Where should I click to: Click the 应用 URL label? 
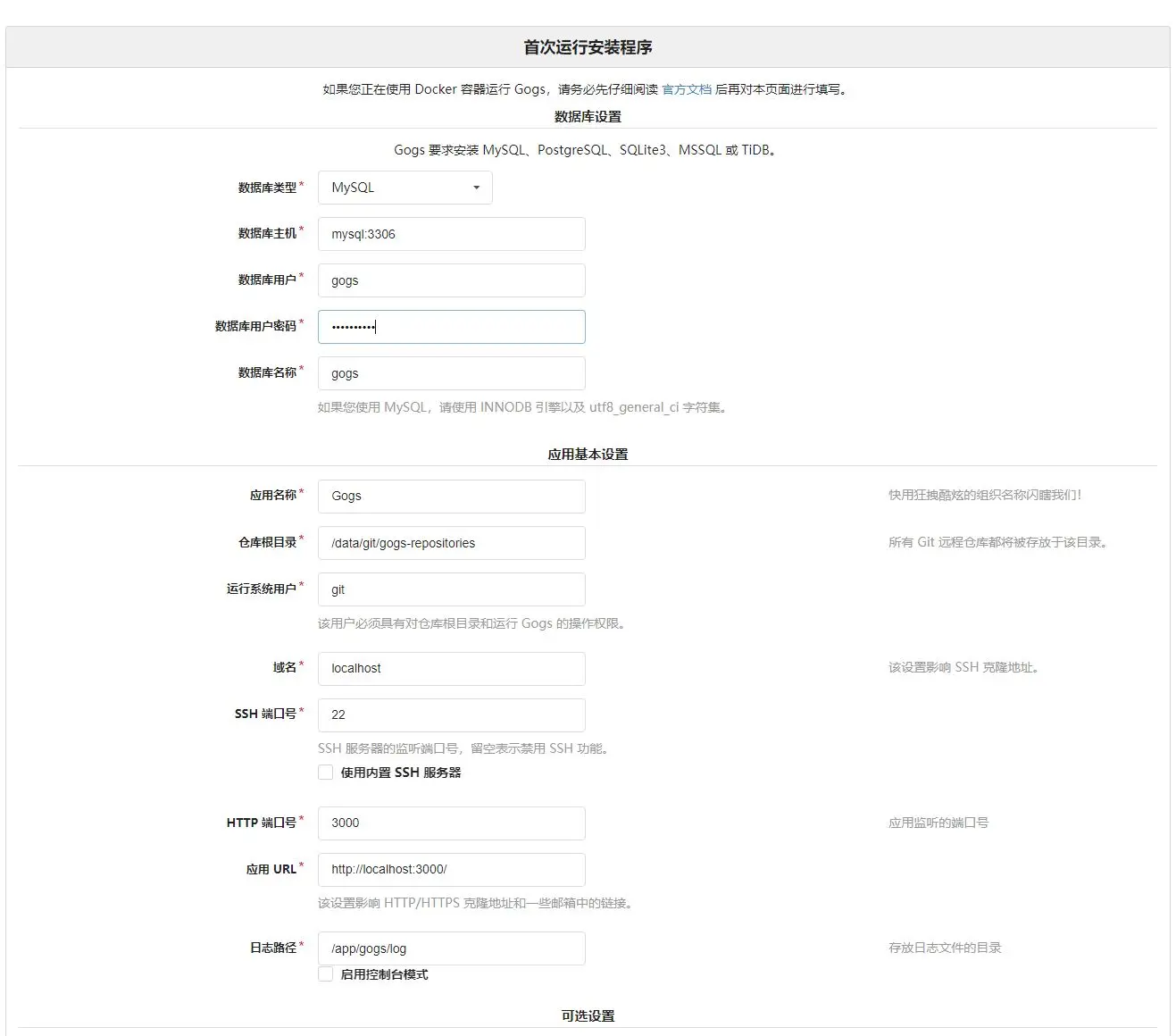pos(271,869)
